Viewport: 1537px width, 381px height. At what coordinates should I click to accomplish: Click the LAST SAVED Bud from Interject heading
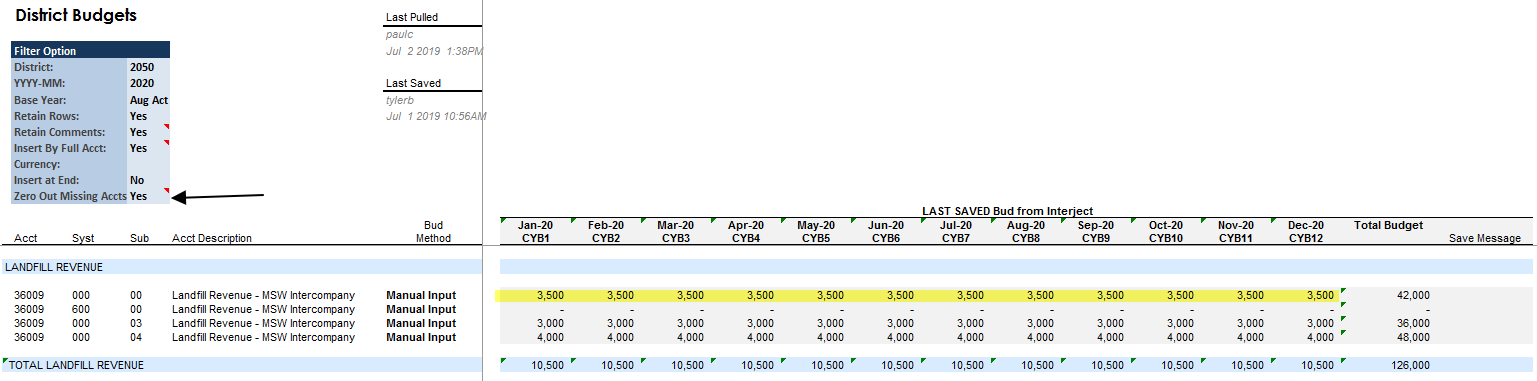click(x=1007, y=211)
